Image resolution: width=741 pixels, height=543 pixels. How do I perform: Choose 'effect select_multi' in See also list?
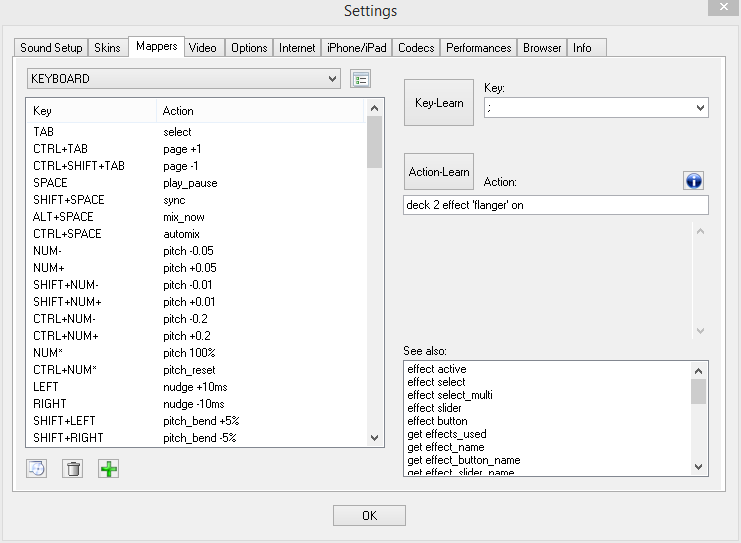point(450,395)
